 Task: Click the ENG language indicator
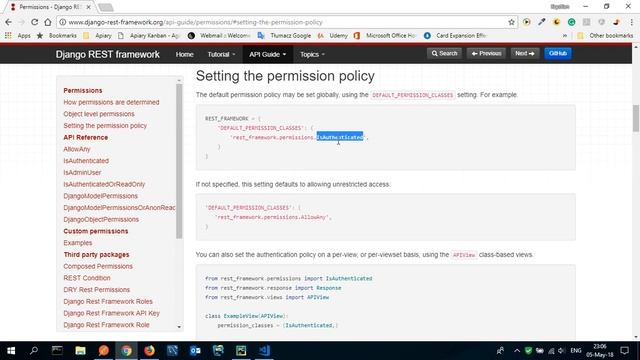576,351
